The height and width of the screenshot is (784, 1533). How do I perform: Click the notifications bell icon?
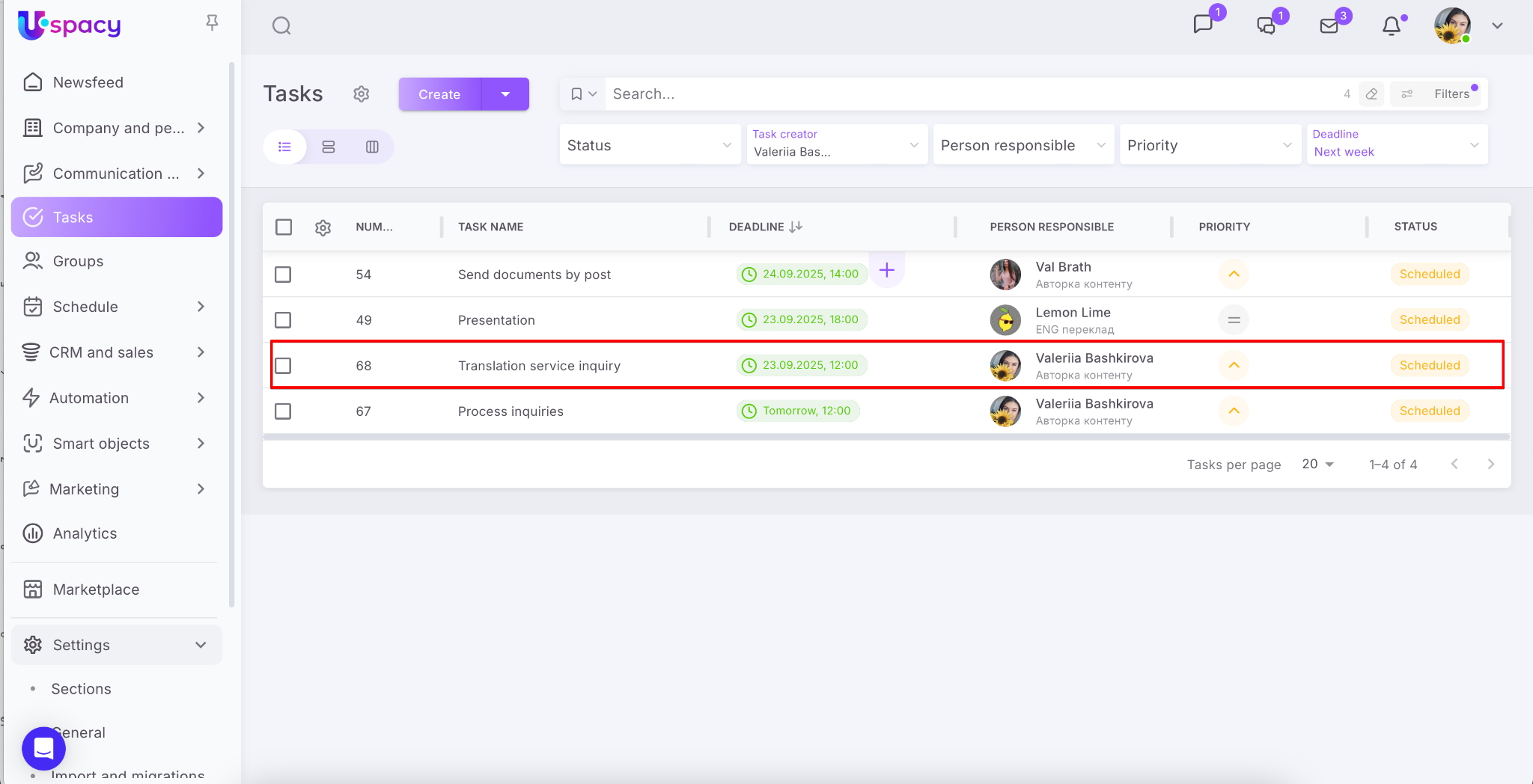click(1391, 26)
